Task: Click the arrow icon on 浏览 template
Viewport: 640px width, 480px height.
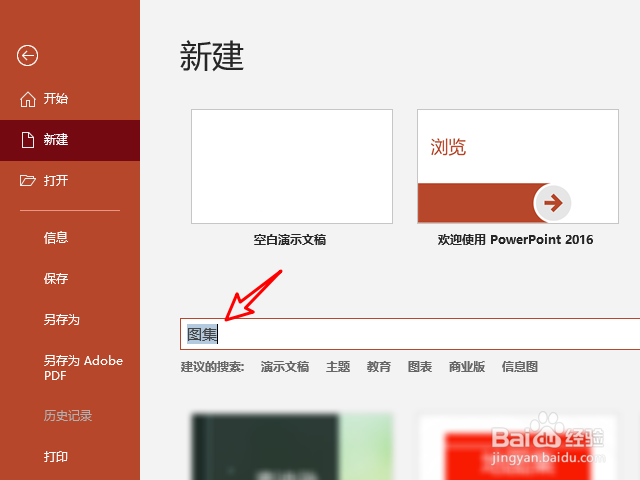Action: point(553,203)
